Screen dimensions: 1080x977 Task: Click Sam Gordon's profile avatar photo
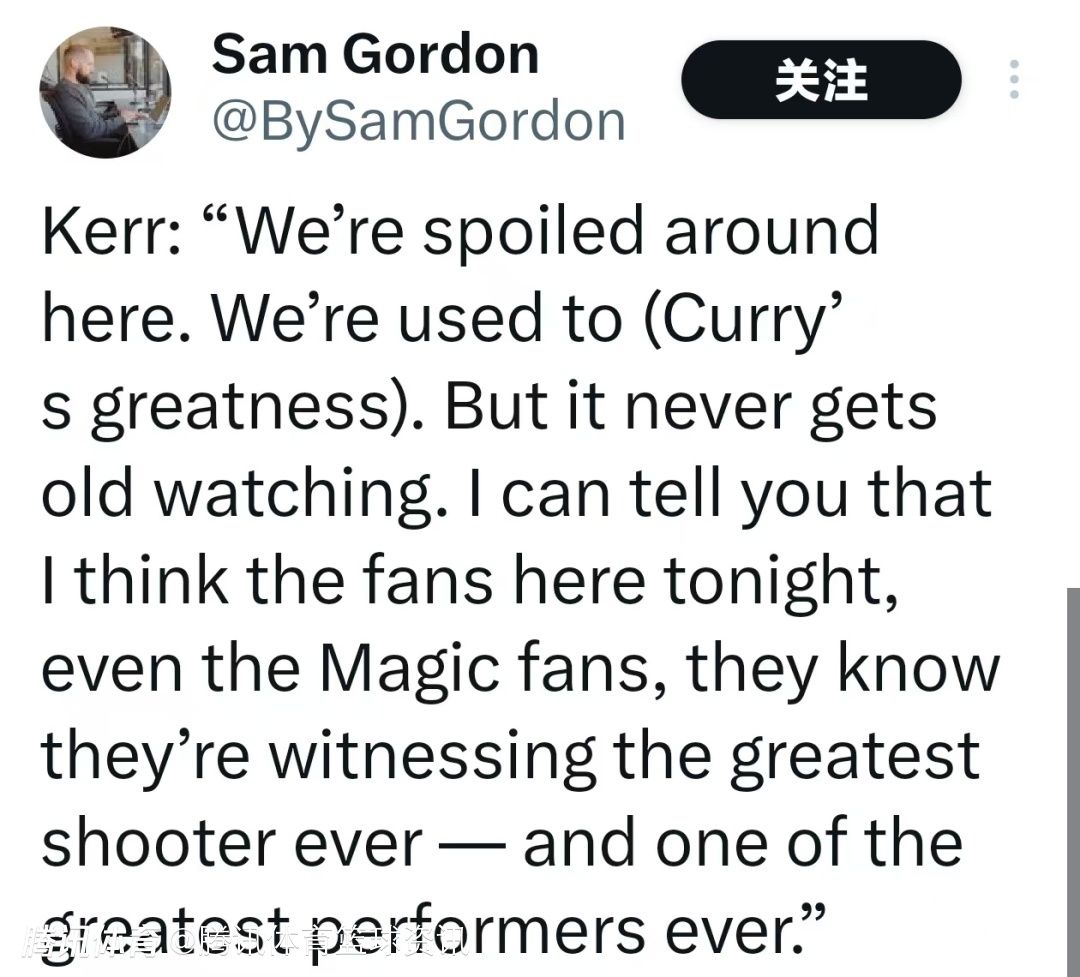[x=105, y=93]
